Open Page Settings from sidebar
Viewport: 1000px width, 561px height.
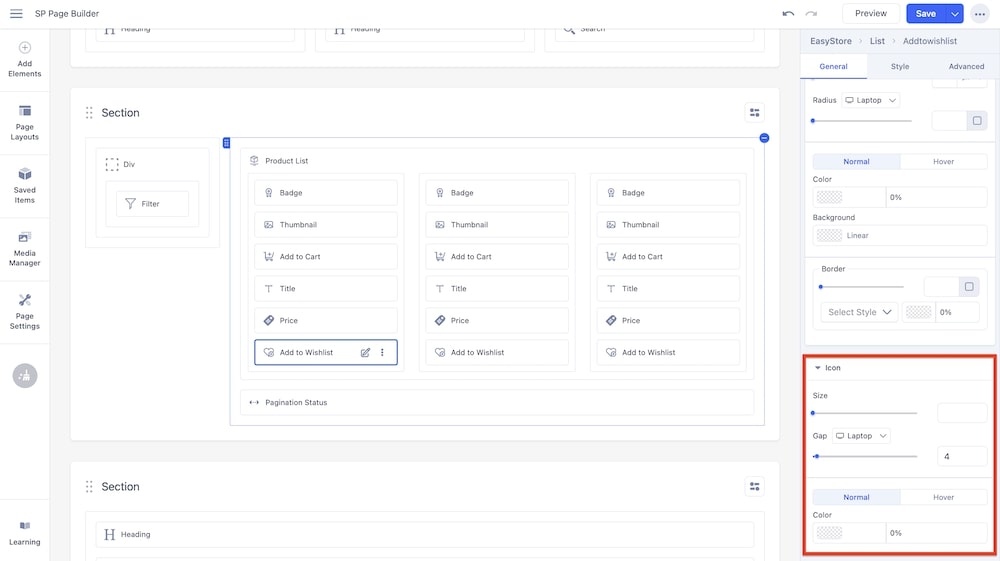tap(25, 311)
